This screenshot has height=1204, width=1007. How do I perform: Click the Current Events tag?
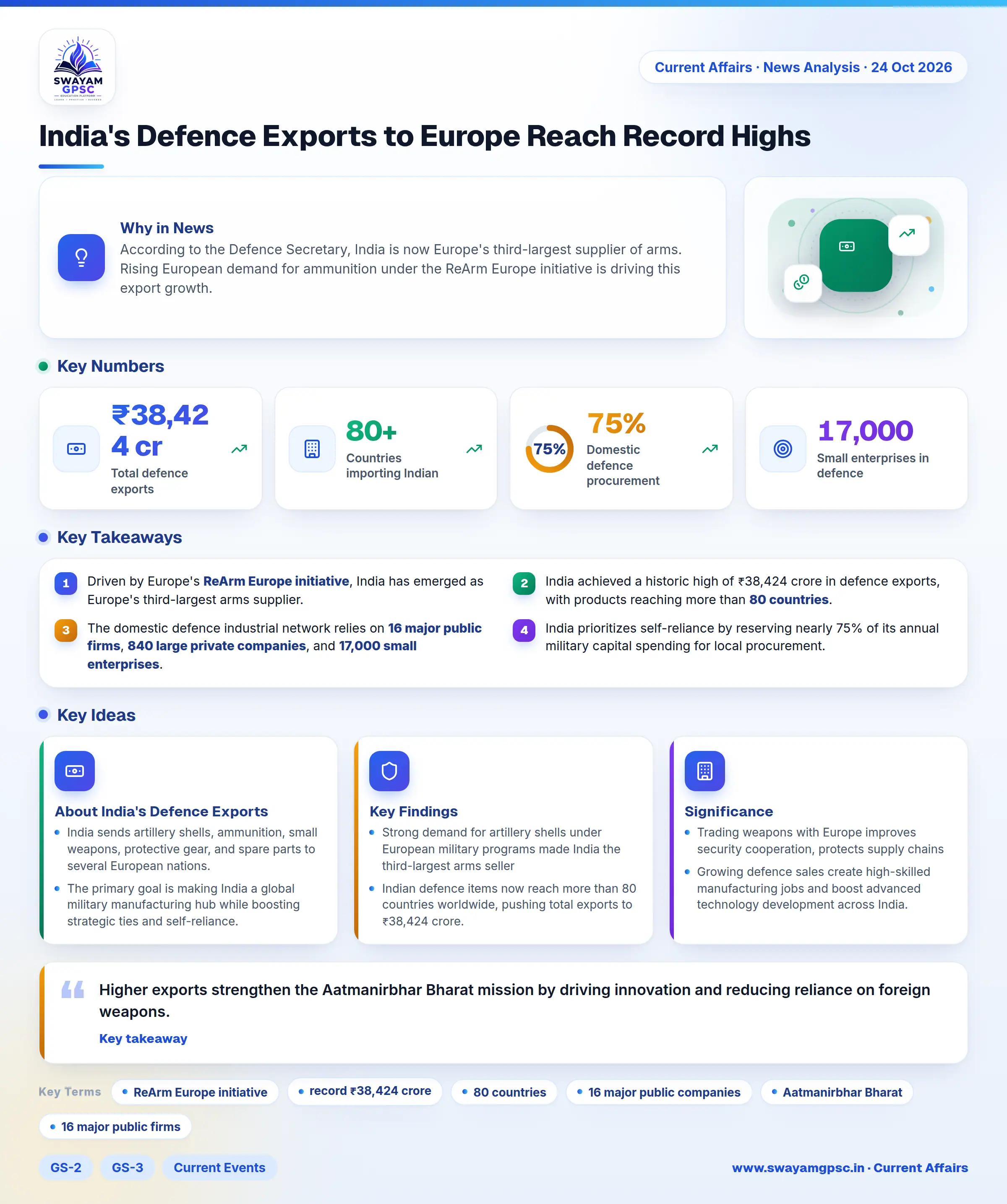click(x=219, y=1168)
